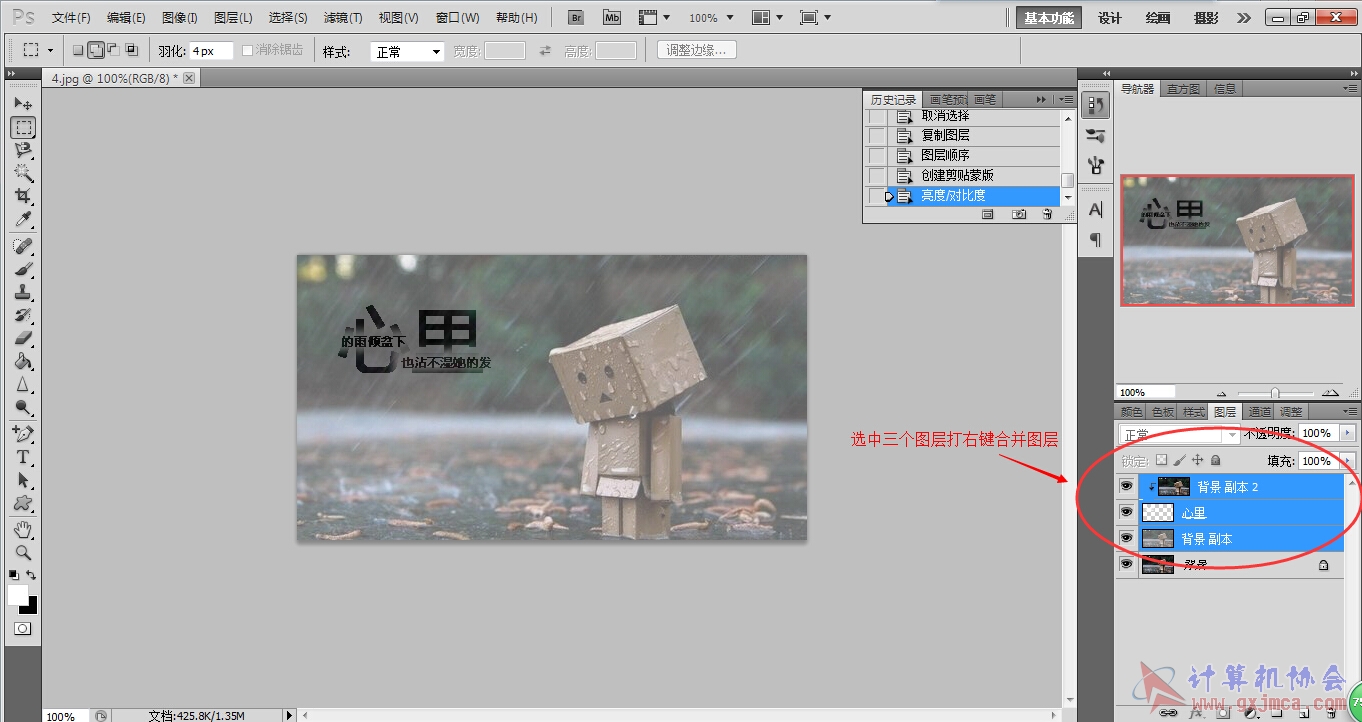Select the Pen tool

23,434
